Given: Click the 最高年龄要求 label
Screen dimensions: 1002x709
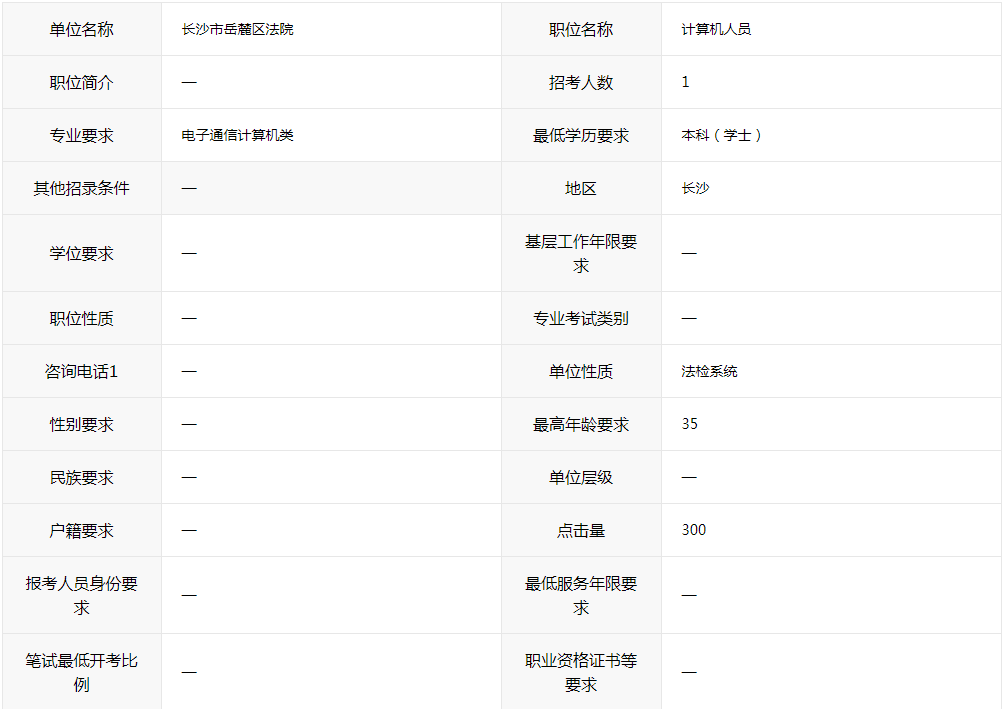Looking at the screenshot, I should click(581, 425).
